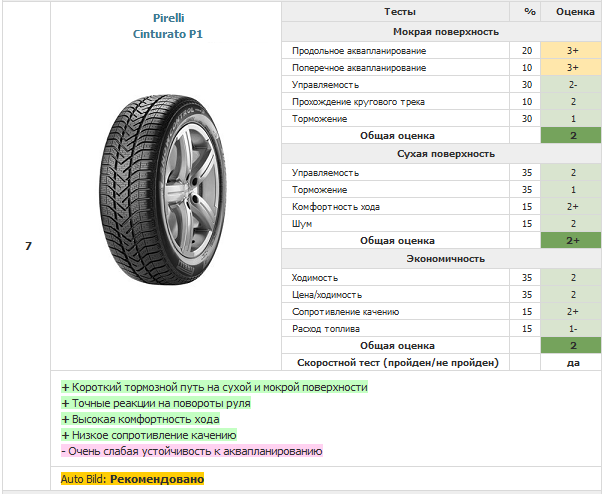Viewport: 604px width, 494px height.
Task: Click the '%' column header
Action: tap(530, 12)
